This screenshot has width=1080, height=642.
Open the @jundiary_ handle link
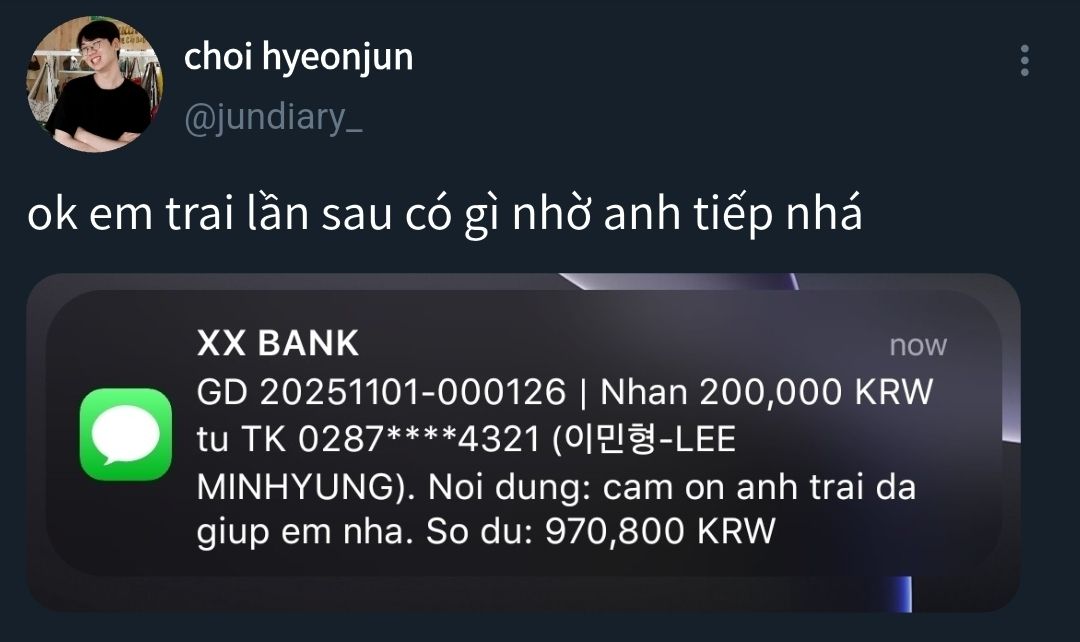pos(273,117)
